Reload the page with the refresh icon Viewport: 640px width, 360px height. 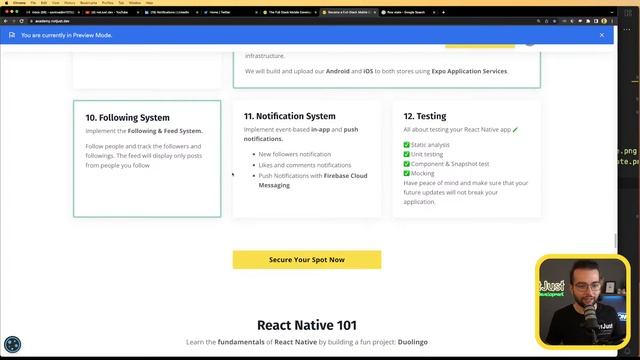coord(22,21)
